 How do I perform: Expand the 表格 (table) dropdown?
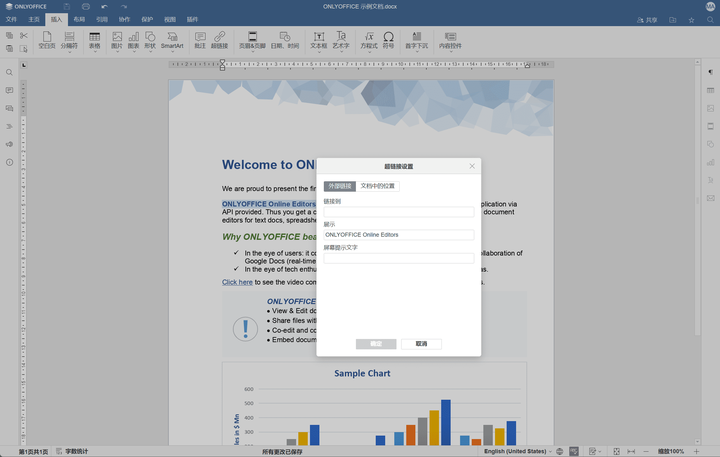tap(94, 40)
